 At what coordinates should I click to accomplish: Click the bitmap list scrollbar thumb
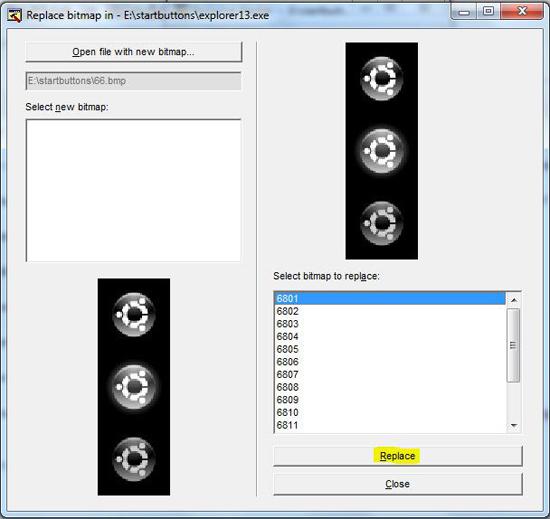point(514,345)
